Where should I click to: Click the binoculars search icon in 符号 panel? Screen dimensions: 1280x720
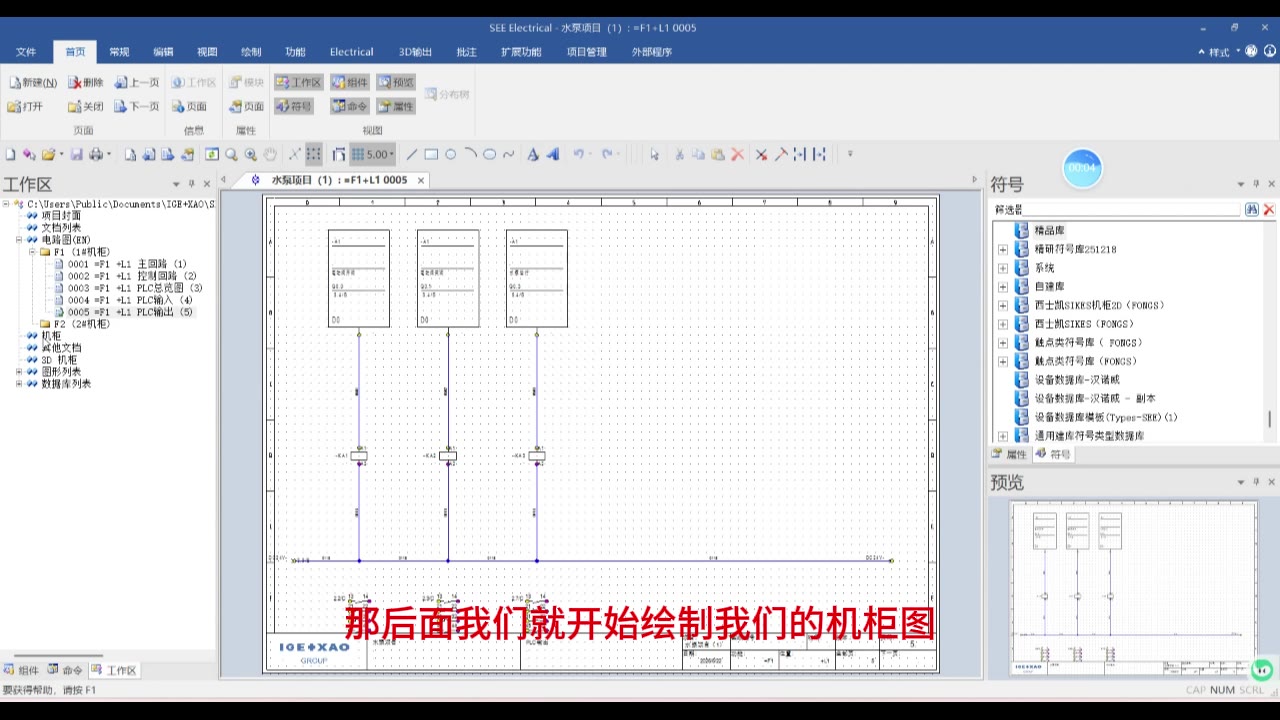point(1251,209)
